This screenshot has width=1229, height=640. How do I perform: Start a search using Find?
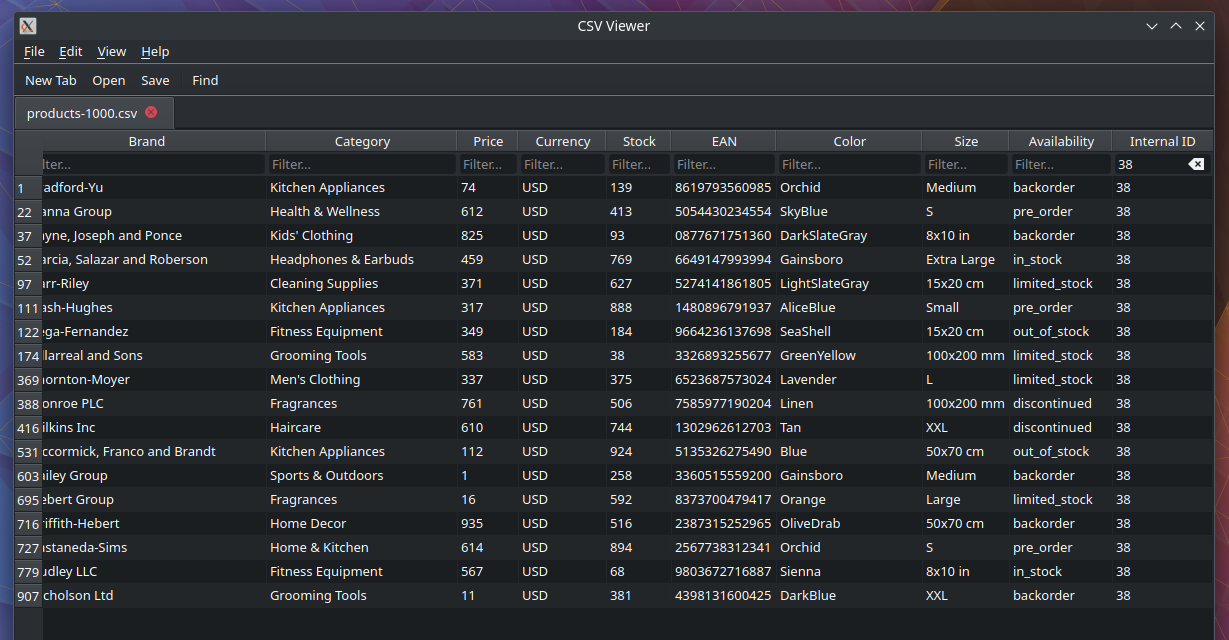(204, 80)
